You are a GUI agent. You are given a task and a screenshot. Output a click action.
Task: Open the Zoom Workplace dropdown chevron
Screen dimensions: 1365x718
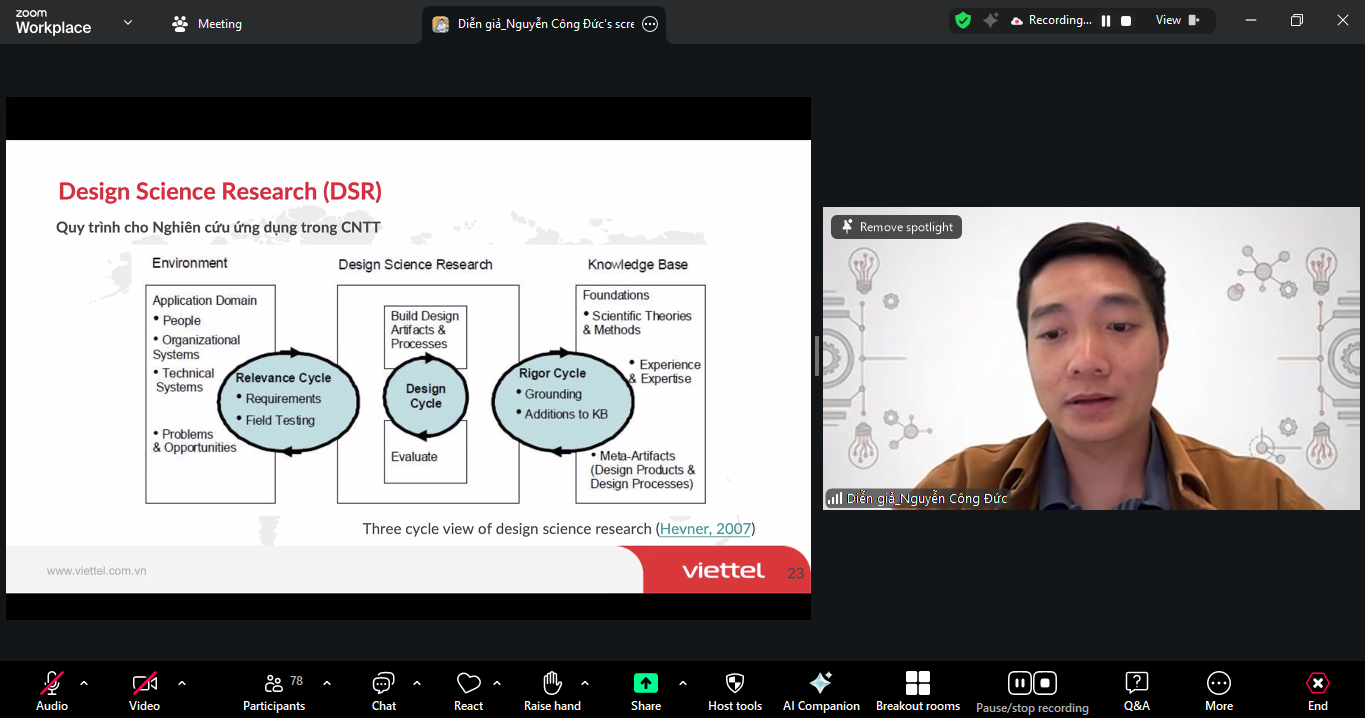[x=128, y=22]
